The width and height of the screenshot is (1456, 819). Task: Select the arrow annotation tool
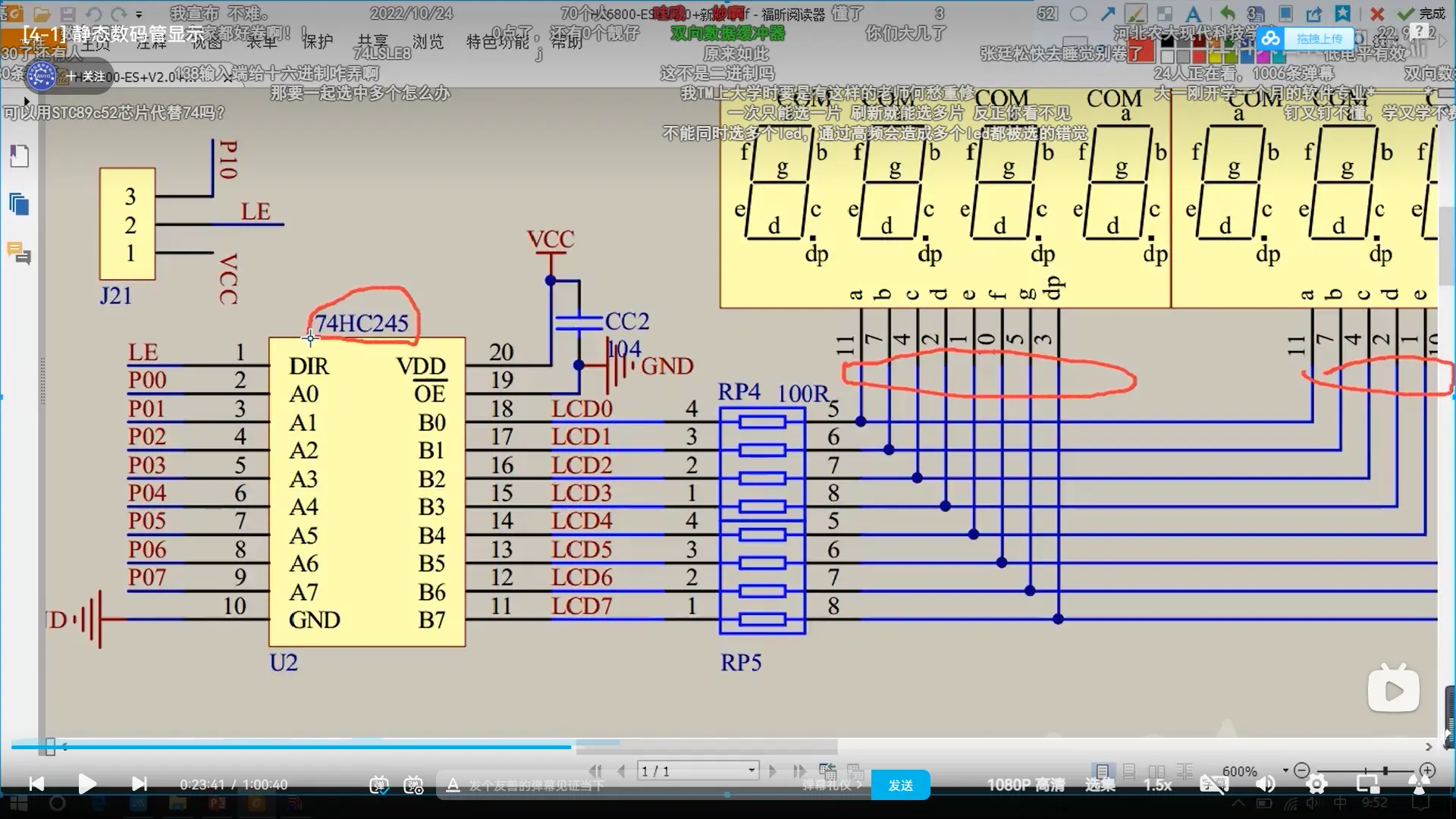point(1107,14)
